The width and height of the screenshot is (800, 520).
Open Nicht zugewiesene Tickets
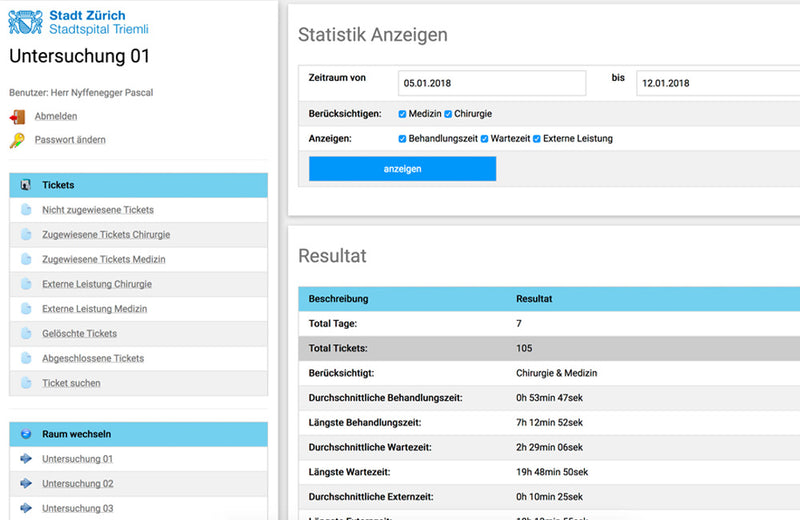click(98, 210)
